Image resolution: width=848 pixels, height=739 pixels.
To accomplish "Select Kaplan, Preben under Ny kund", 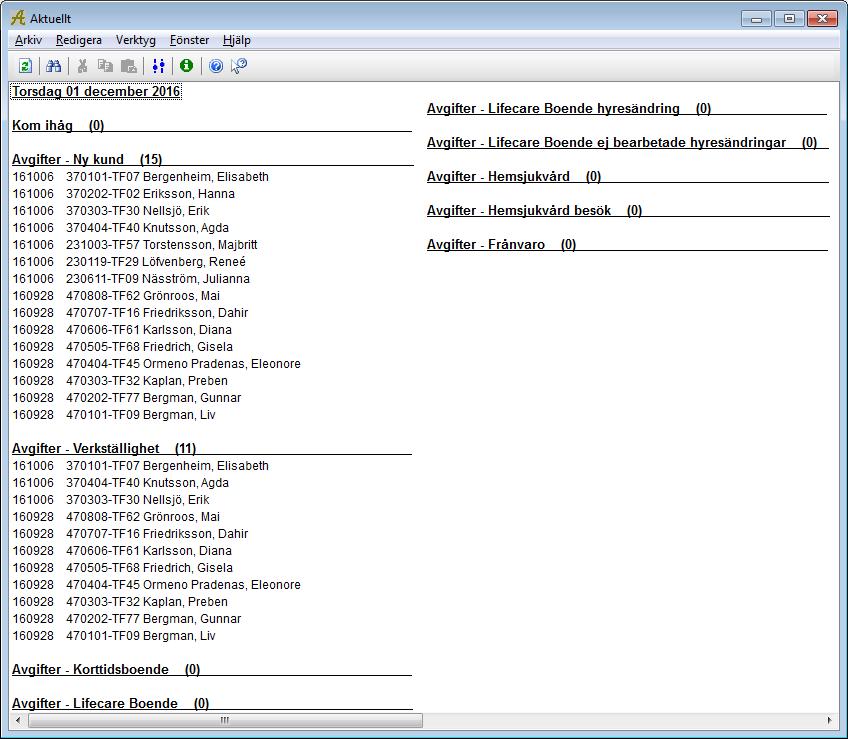I will click(120, 381).
